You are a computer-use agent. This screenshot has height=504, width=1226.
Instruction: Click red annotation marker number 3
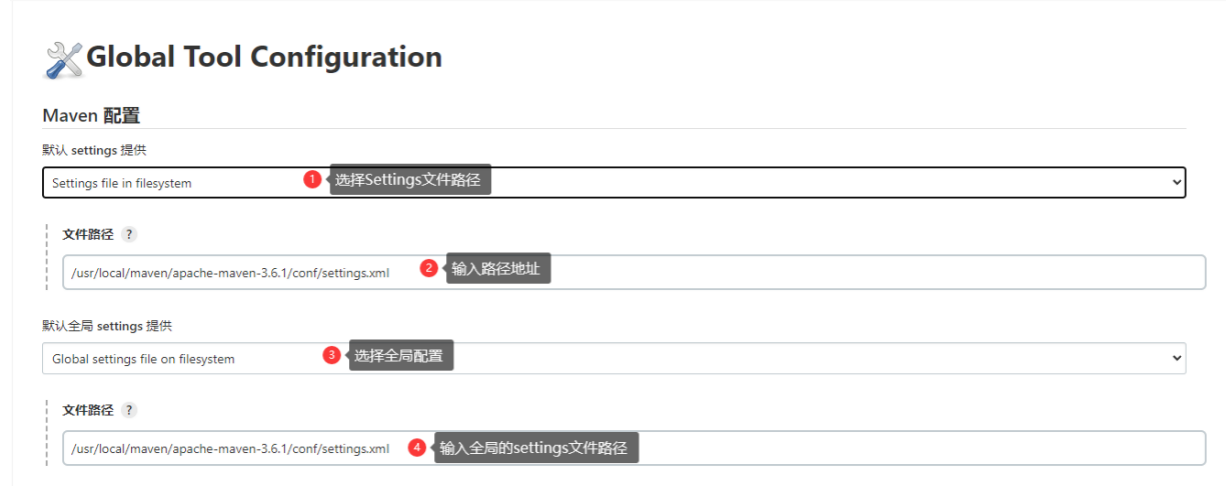click(x=332, y=355)
